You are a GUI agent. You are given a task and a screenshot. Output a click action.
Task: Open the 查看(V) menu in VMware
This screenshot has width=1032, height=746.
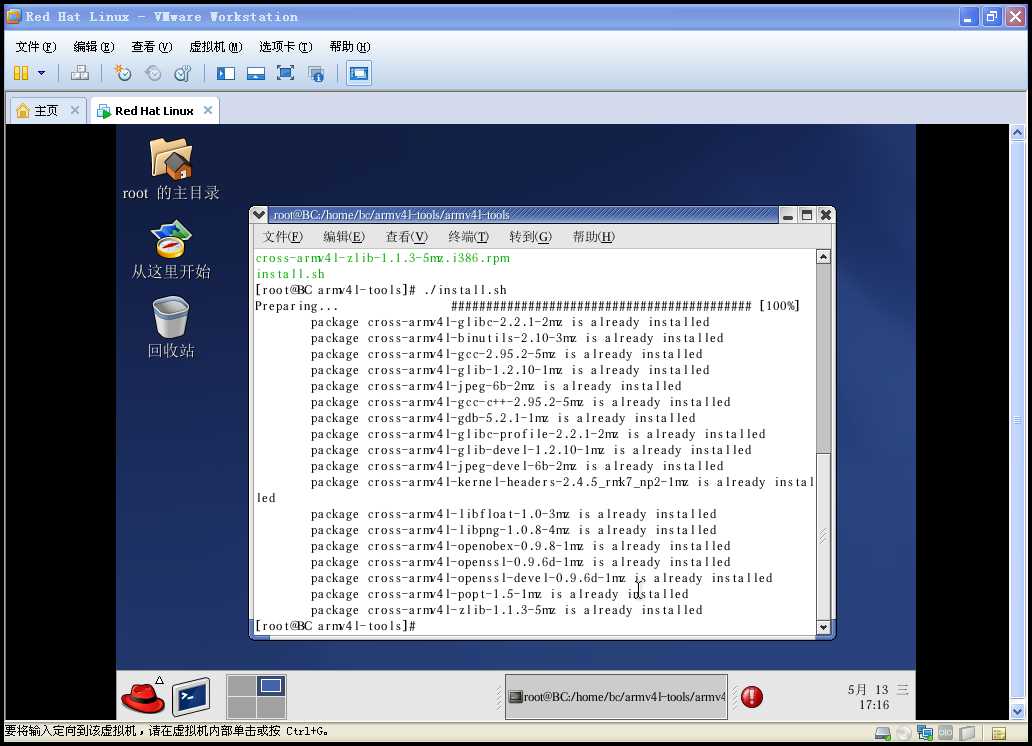pyautogui.click(x=151, y=47)
